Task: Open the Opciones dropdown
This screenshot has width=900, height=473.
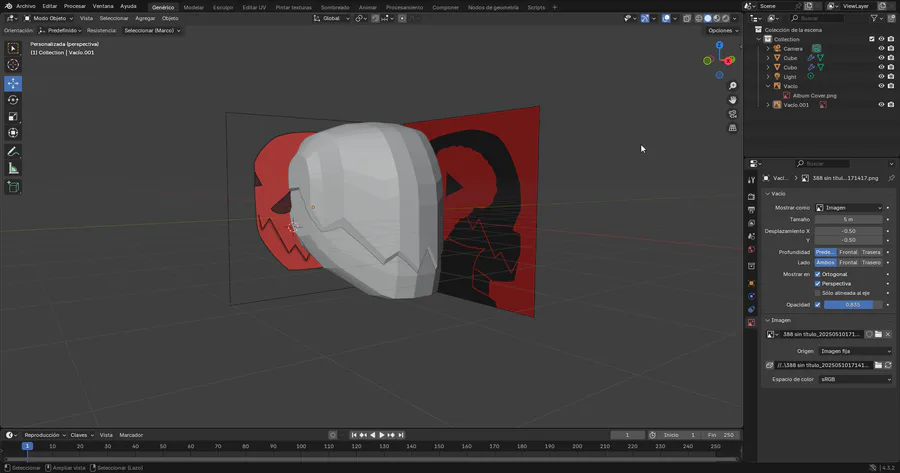Action: tap(723, 30)
